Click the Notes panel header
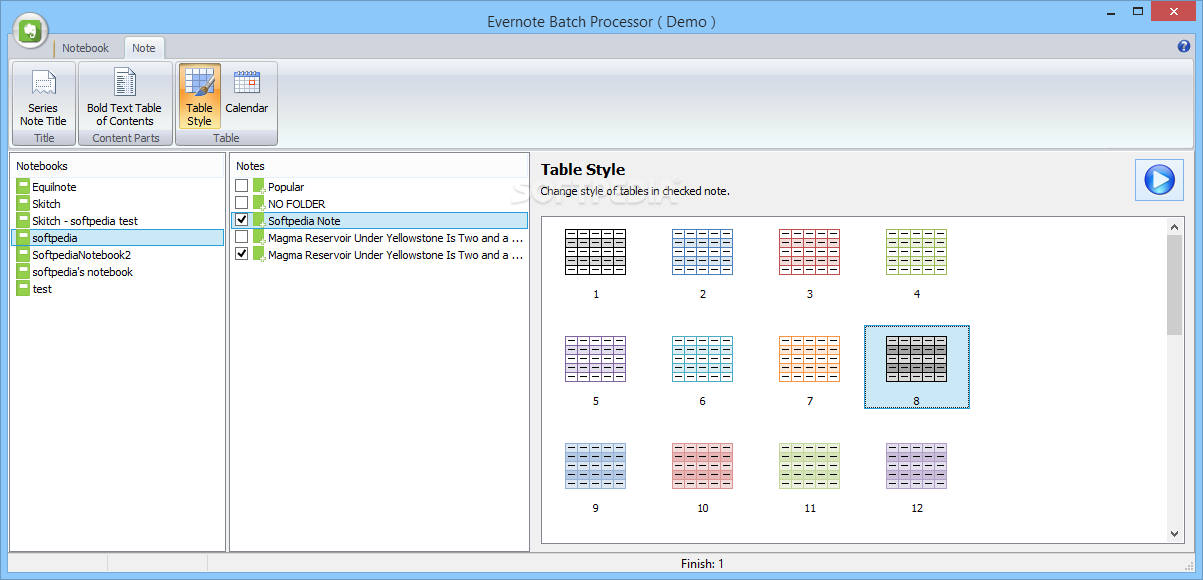The width and height of the screenshot is (1203, 580). [379, 166]
